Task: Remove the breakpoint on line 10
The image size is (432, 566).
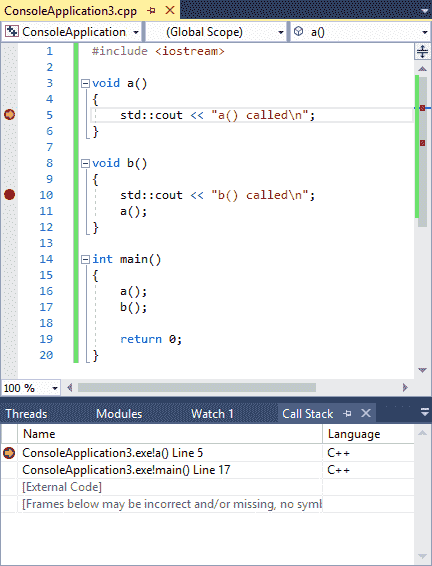Action: pyautogui.click(x=9, y=195)
